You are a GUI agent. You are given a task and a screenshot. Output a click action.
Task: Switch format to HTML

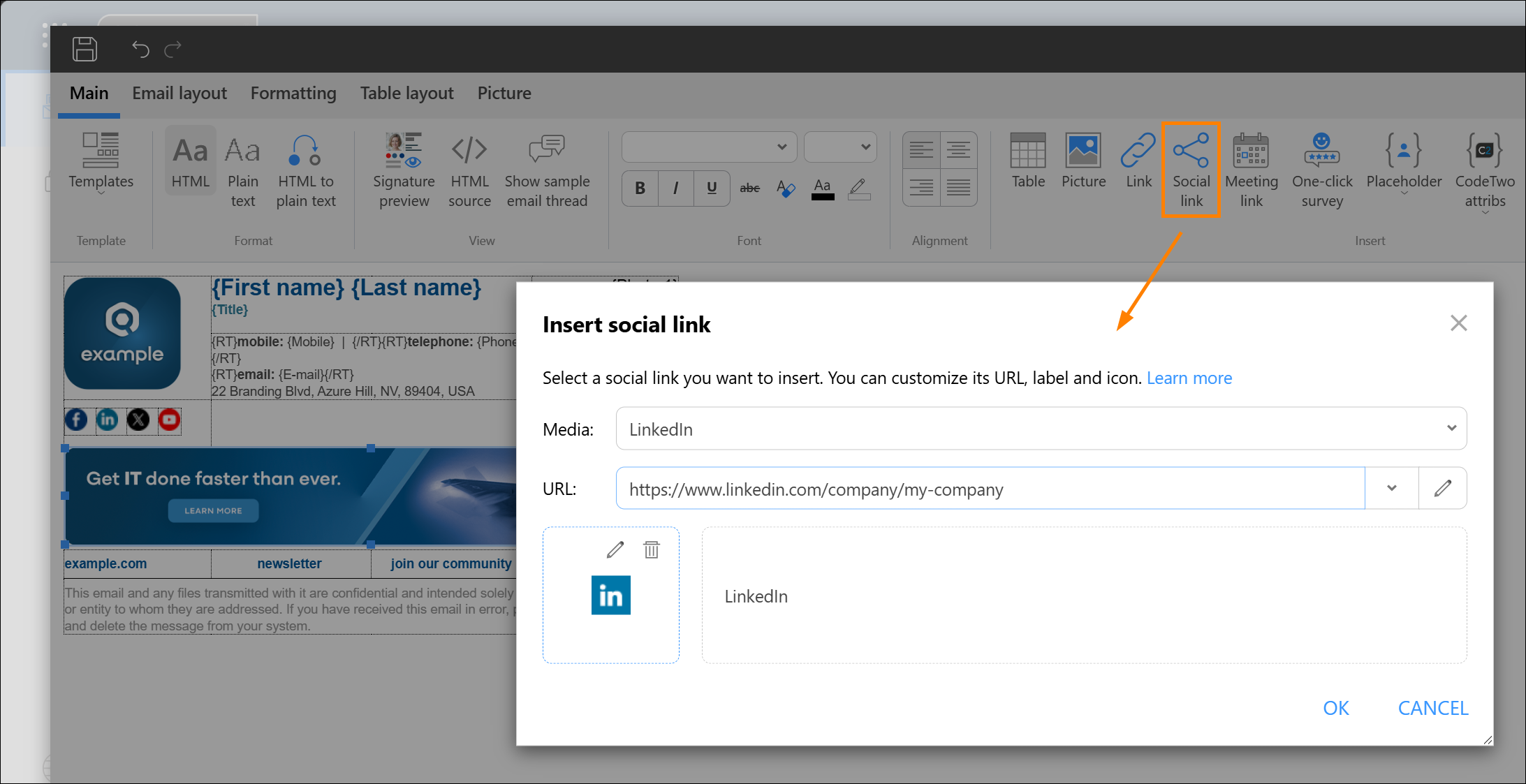point(190,161)
